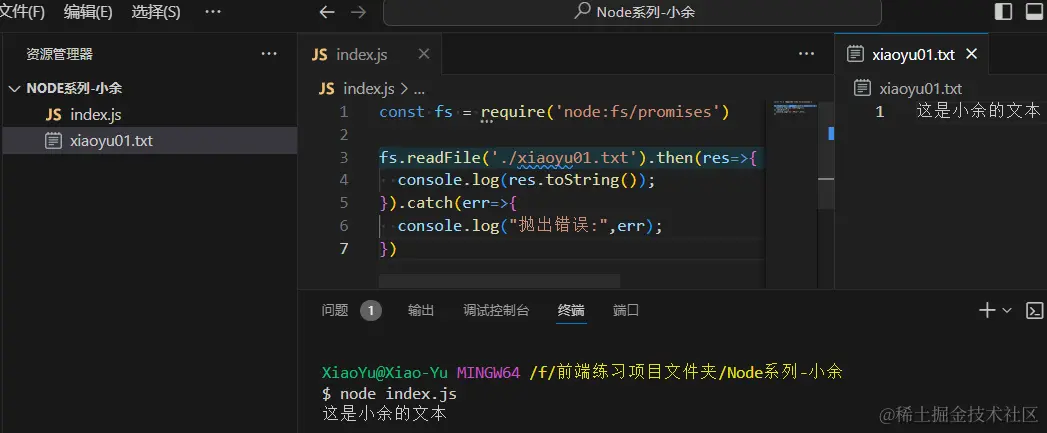The image size is (1047, 433).
Task: Switch to the 终端 panel tab
Action: (572, 310)
